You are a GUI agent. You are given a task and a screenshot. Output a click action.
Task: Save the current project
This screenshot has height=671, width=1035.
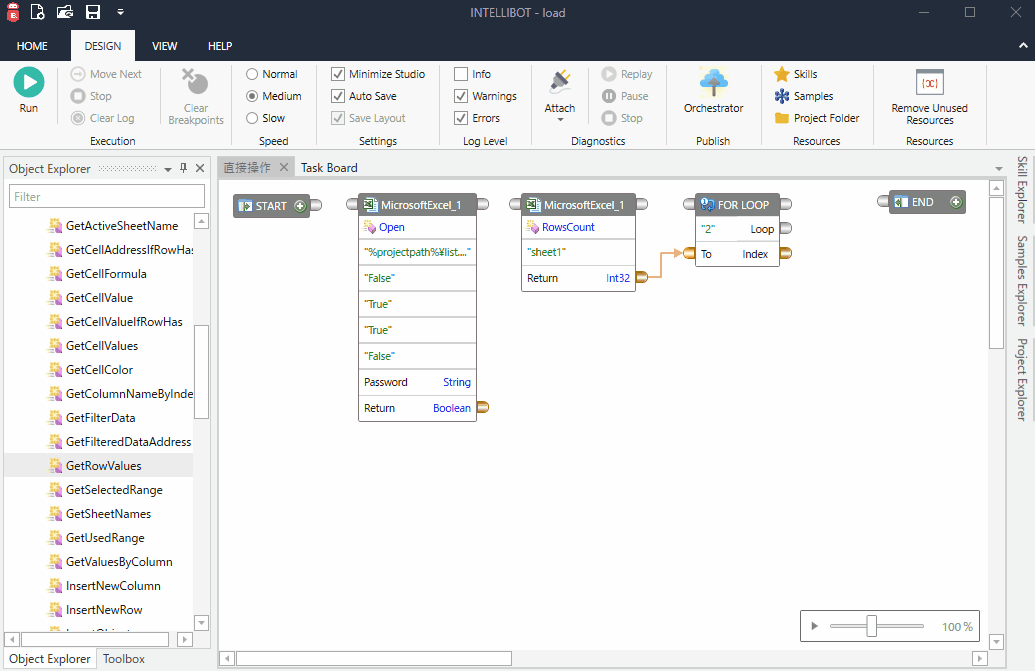click(x=93, y=12)
